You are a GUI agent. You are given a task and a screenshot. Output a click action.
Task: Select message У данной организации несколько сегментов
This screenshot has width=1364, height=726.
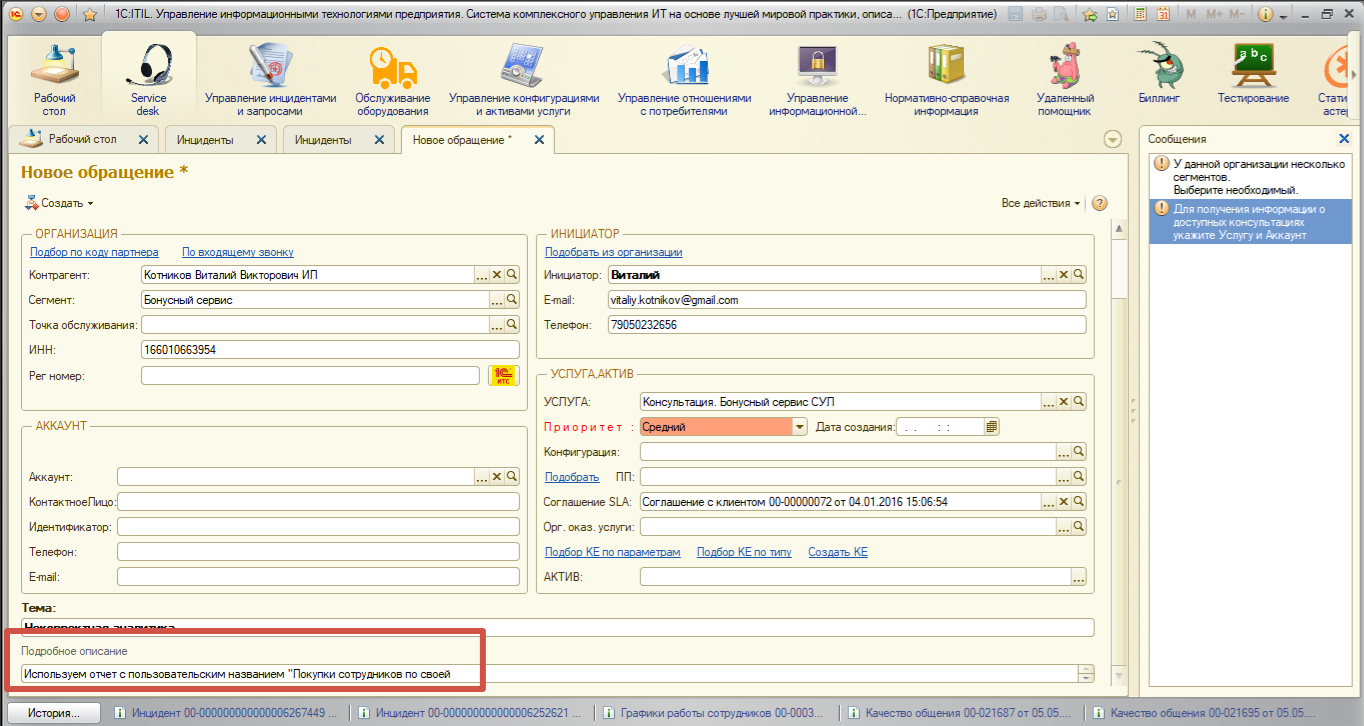click(x=1250, y=175)
